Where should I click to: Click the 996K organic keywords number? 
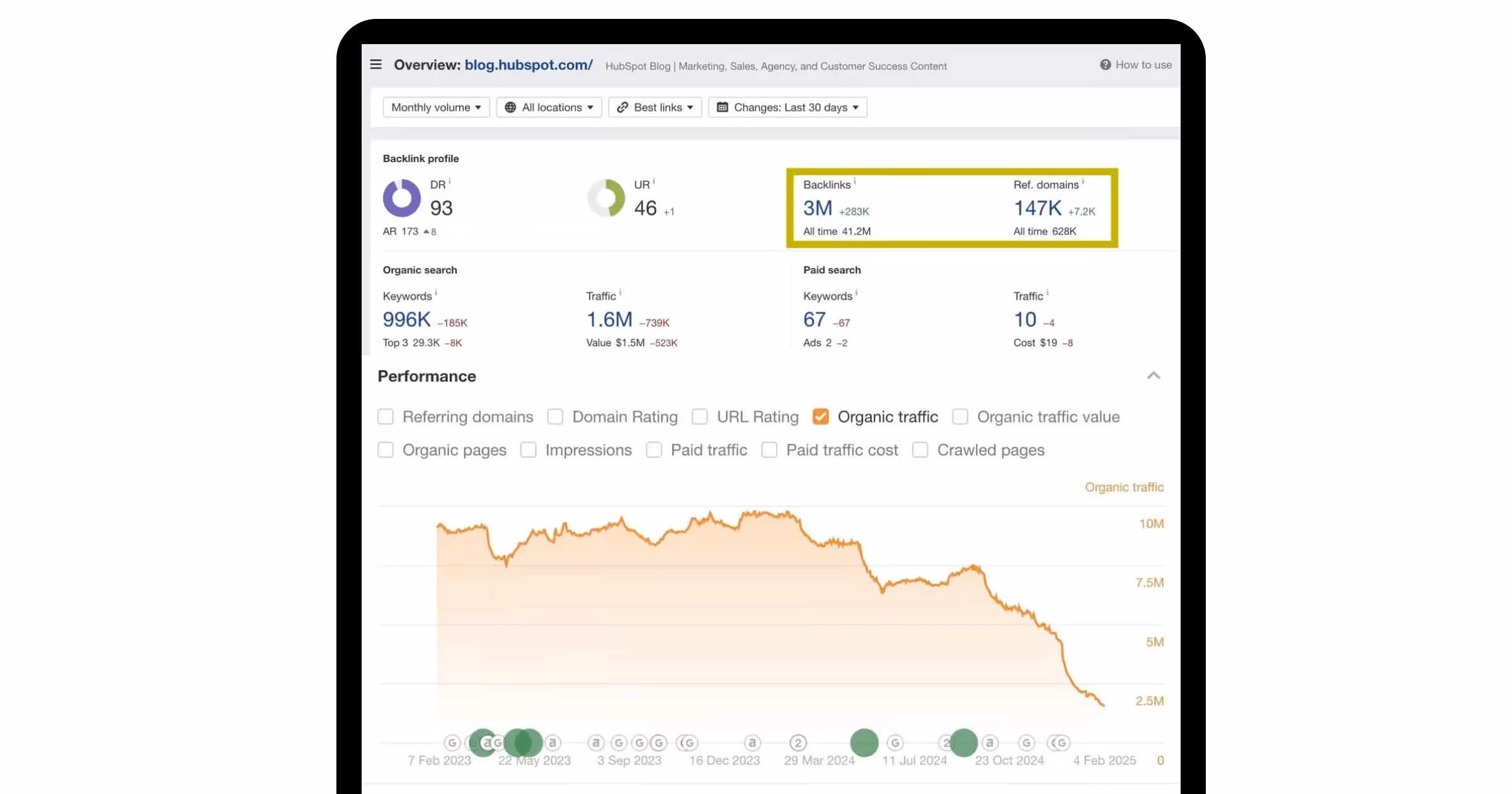407,319
